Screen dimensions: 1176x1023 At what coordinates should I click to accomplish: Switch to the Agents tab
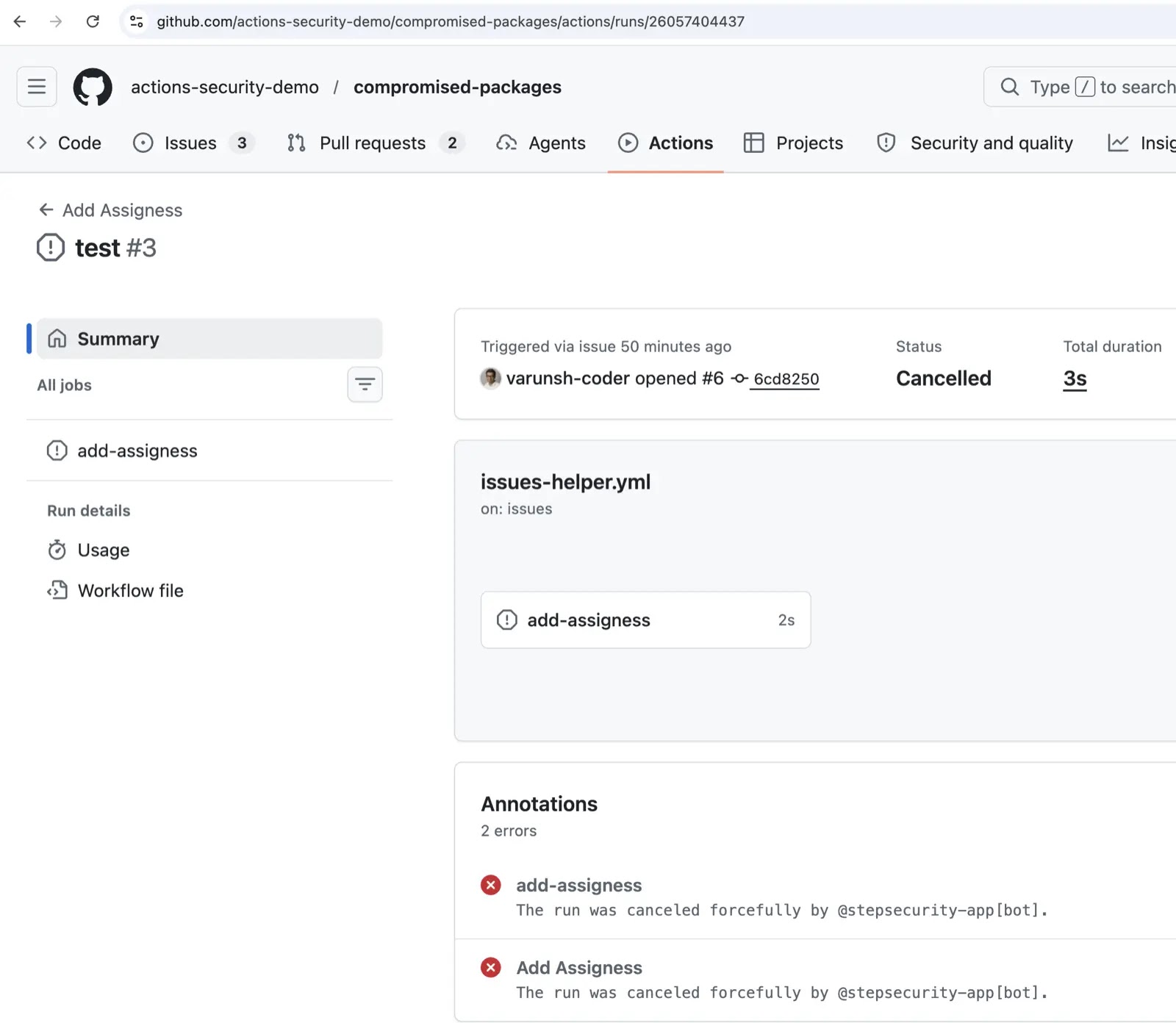tap(541, 143)
